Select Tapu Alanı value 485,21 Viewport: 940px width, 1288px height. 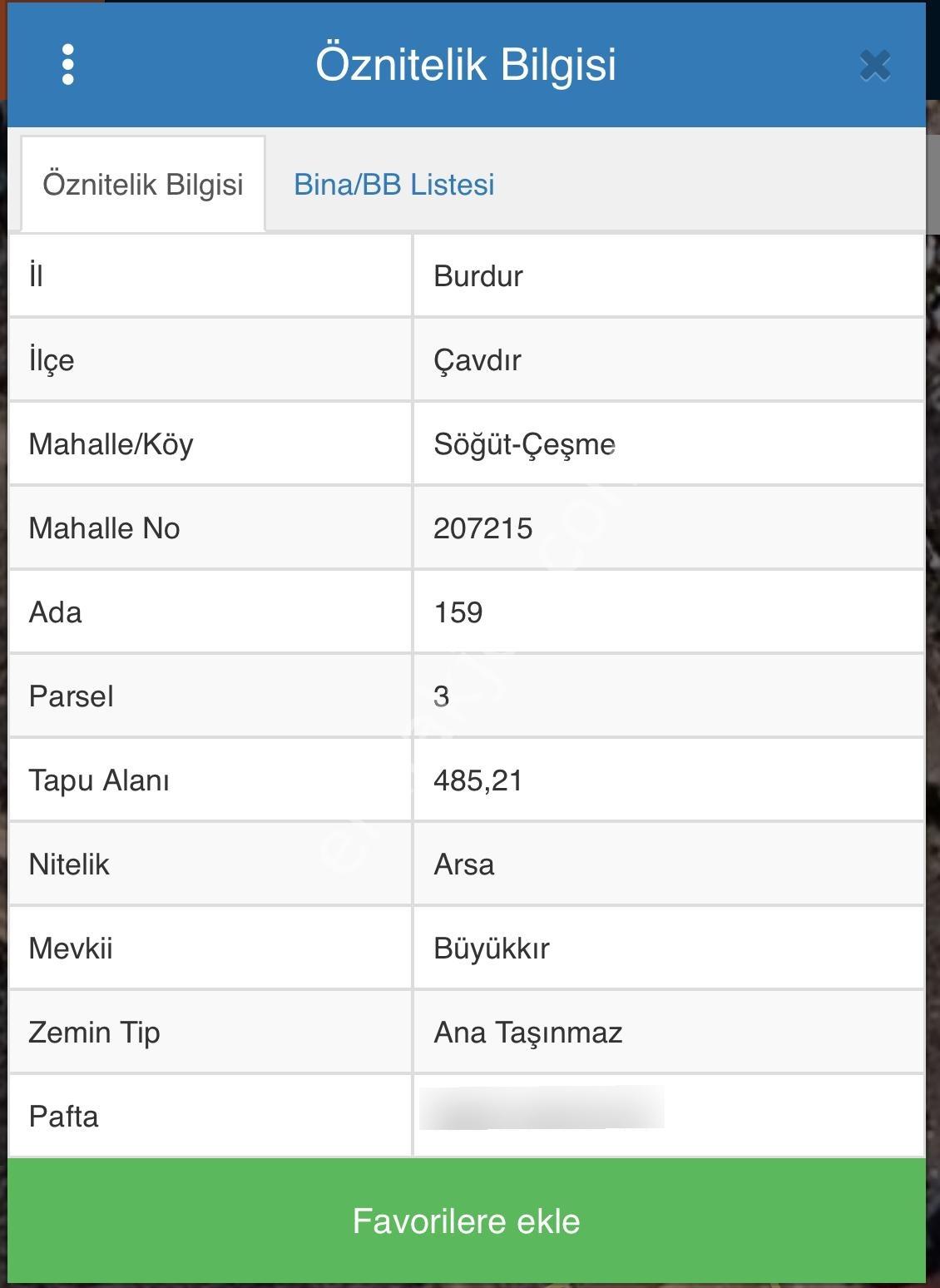click(477, 780)
